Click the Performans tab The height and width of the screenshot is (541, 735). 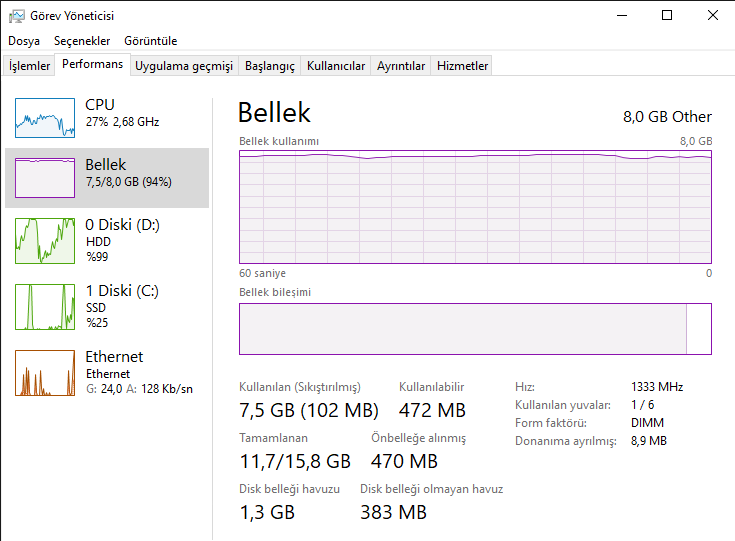click(92, 64)
